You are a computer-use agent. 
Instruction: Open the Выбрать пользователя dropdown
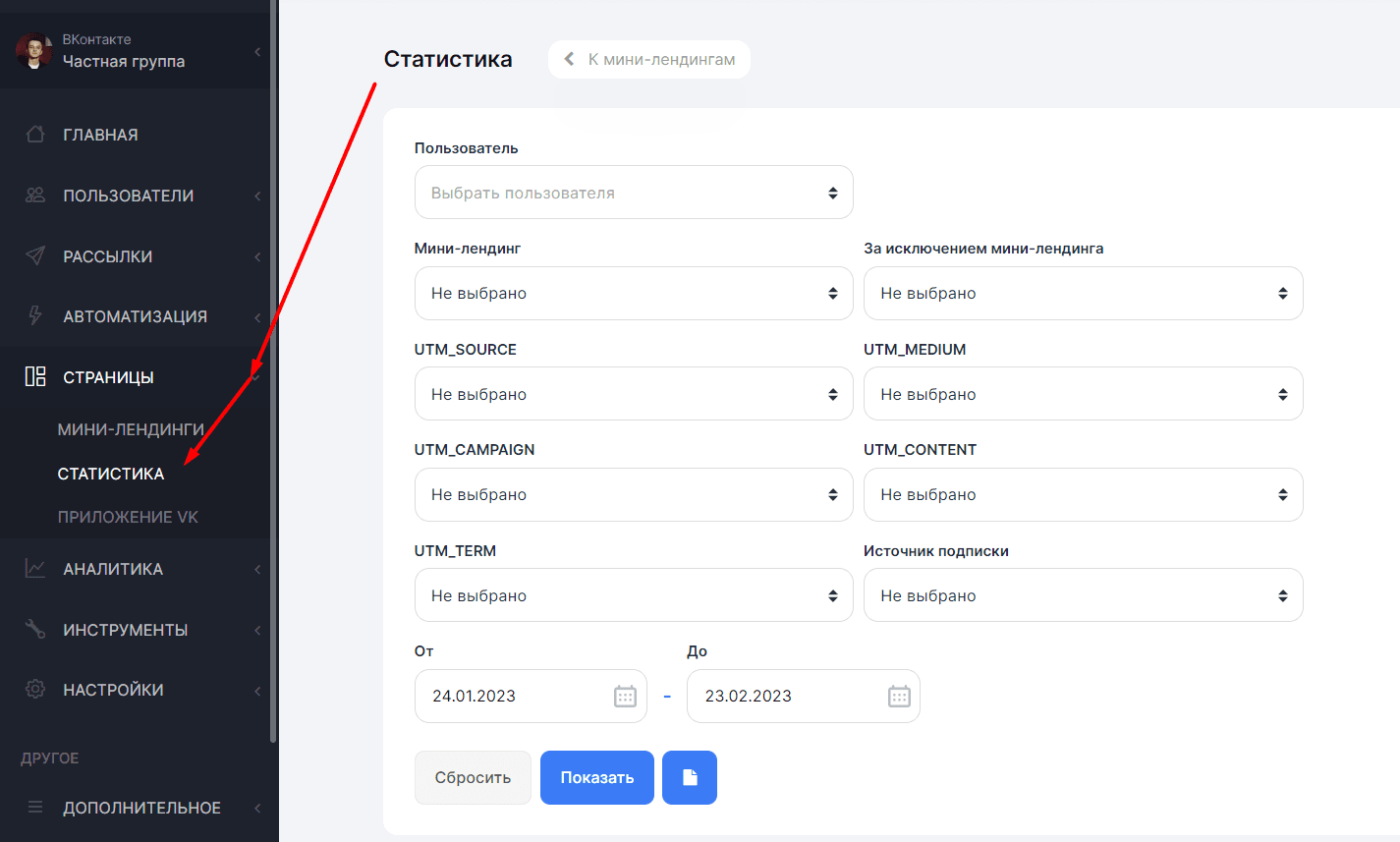tap(634, 193)
